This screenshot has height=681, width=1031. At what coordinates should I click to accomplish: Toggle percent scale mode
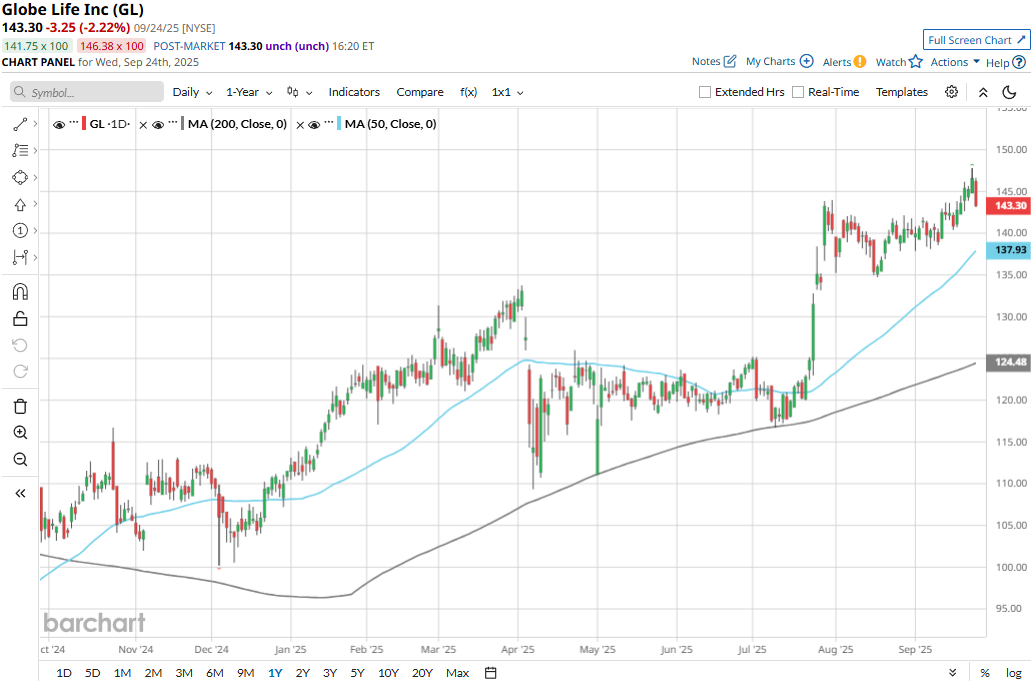pos(985,672)
